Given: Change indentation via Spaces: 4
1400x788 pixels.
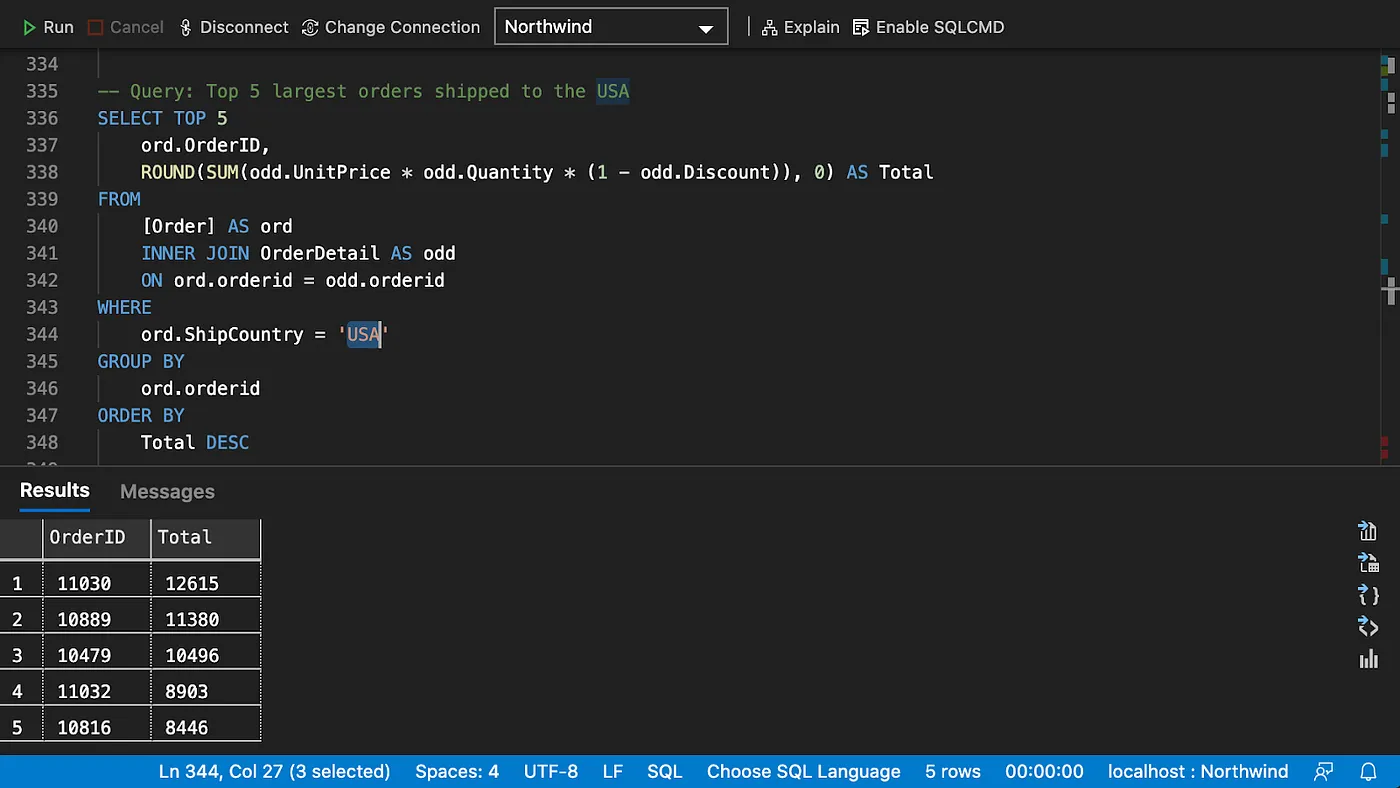Looking at the screenshot, I should click(457, 771).
